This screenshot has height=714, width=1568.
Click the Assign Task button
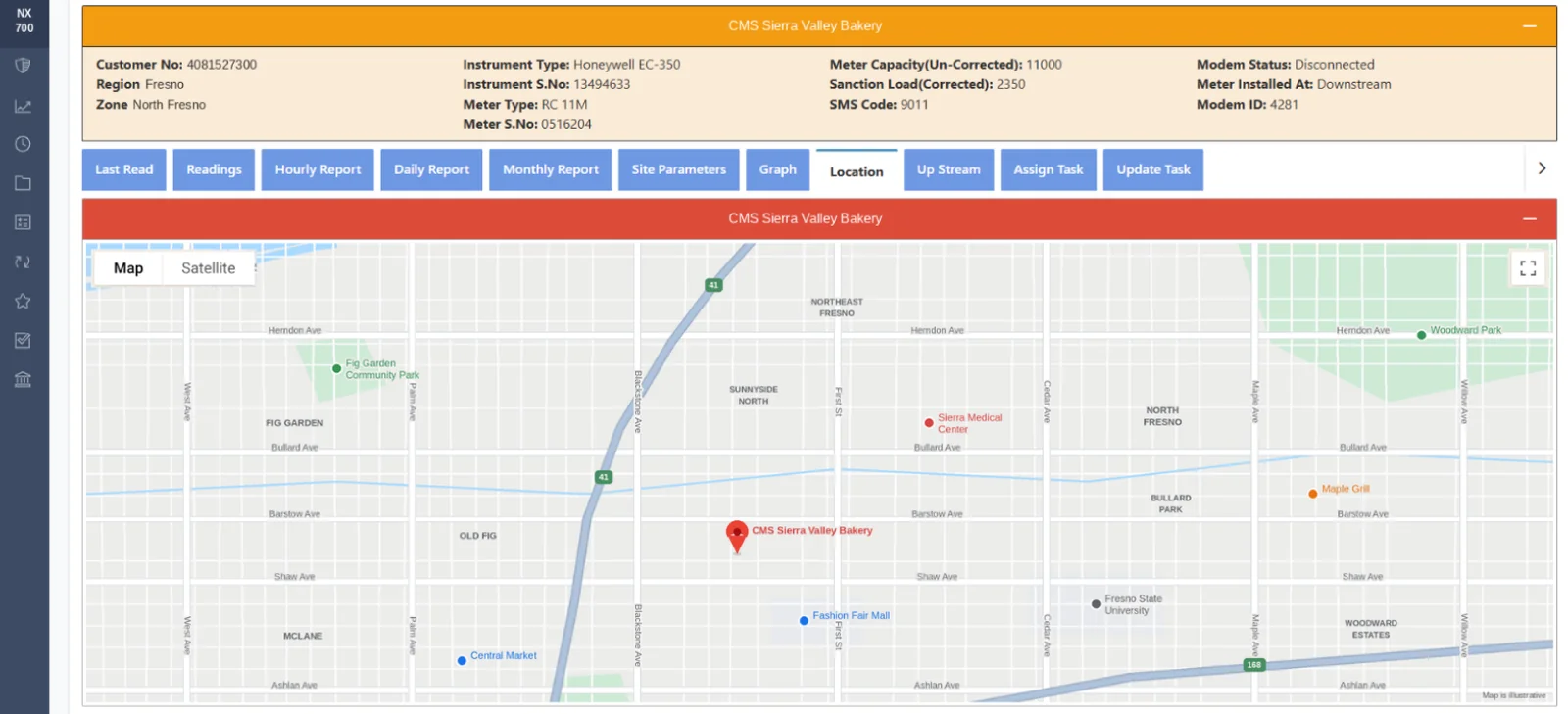tap(1049, 169)
